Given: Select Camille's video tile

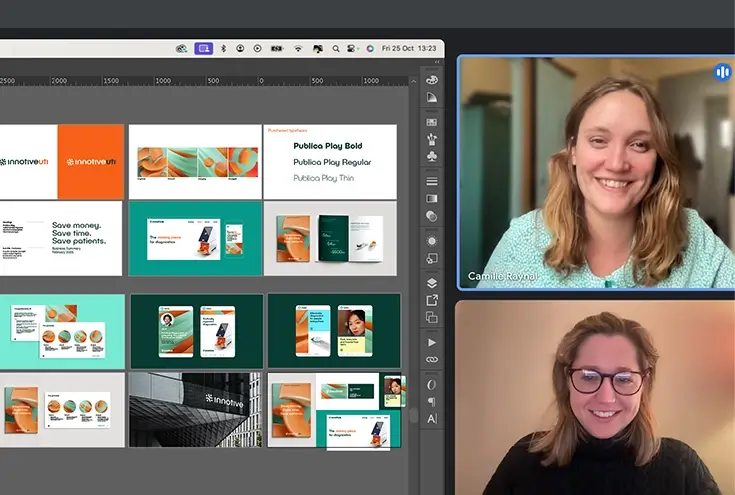Looking at the screenshot, I should pos(595,172).
